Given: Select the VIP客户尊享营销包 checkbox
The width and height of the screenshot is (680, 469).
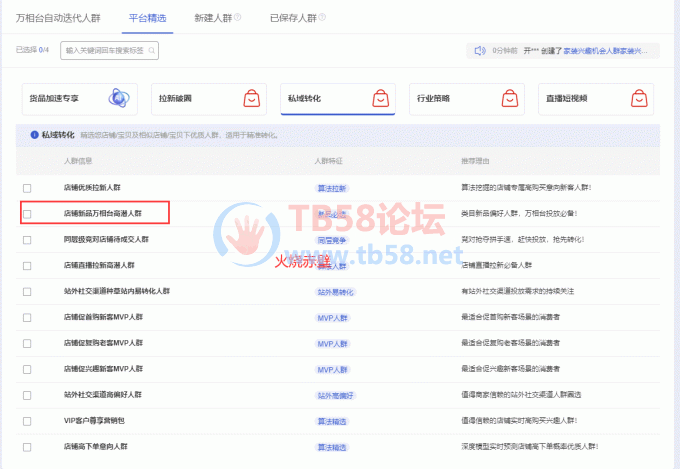Looking at the screenshot, I should point(28,421).
